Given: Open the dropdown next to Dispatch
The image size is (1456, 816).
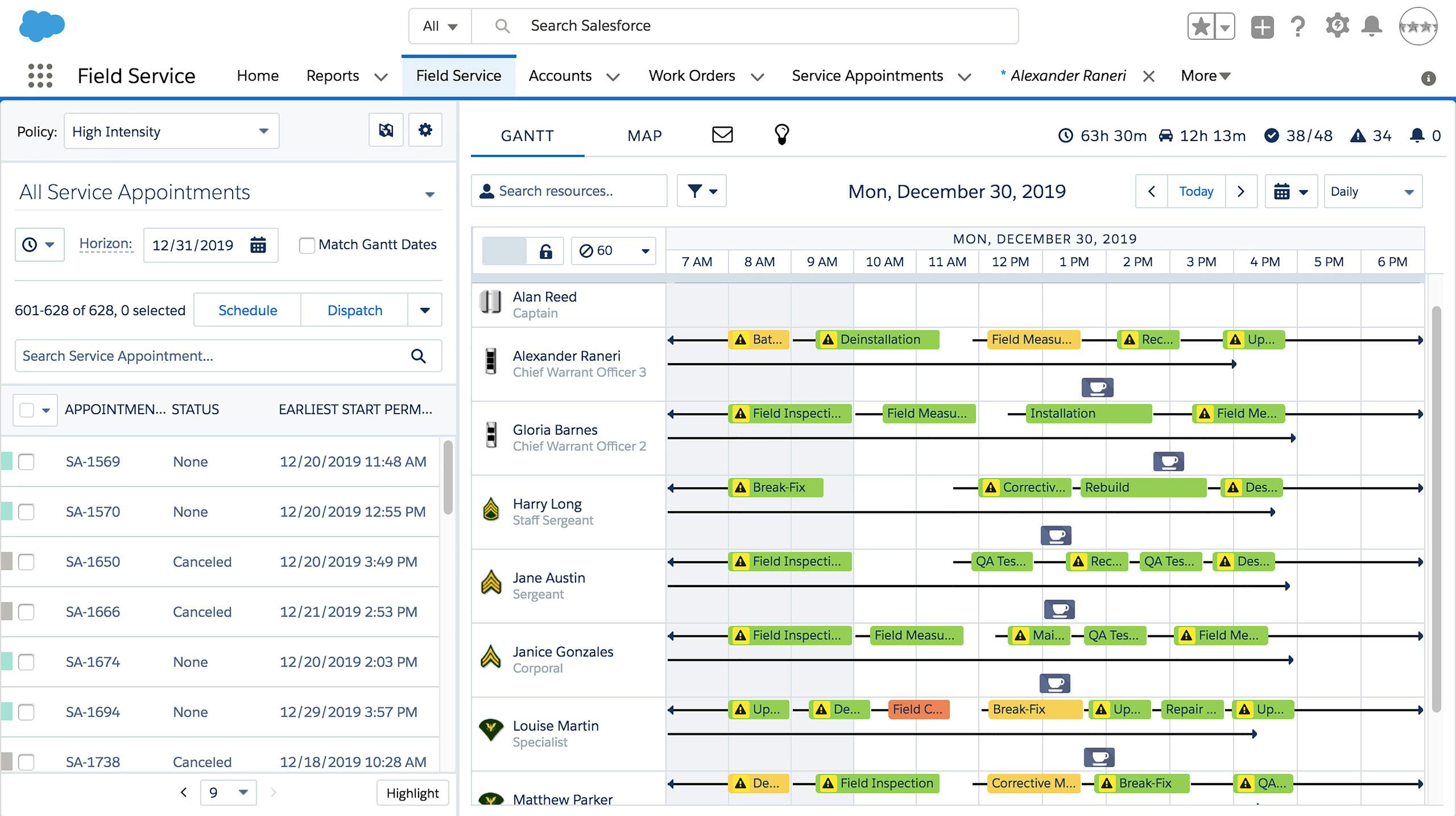Looking at the screenshot, I should point(425,310).
